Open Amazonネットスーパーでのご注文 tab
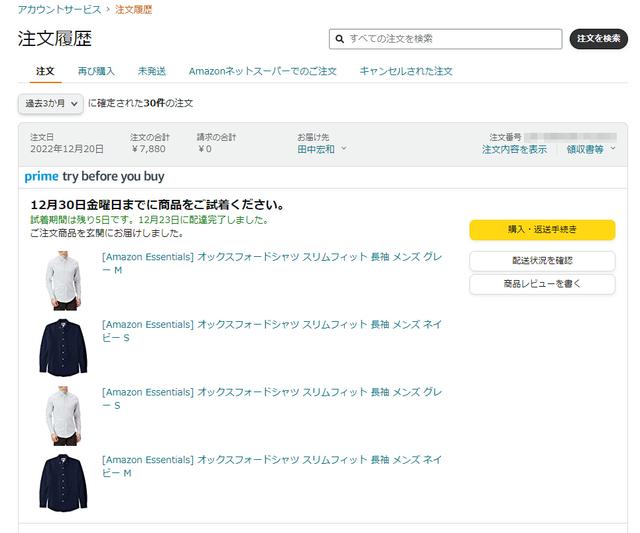This screenshot has width=640, height=533. 262,71
